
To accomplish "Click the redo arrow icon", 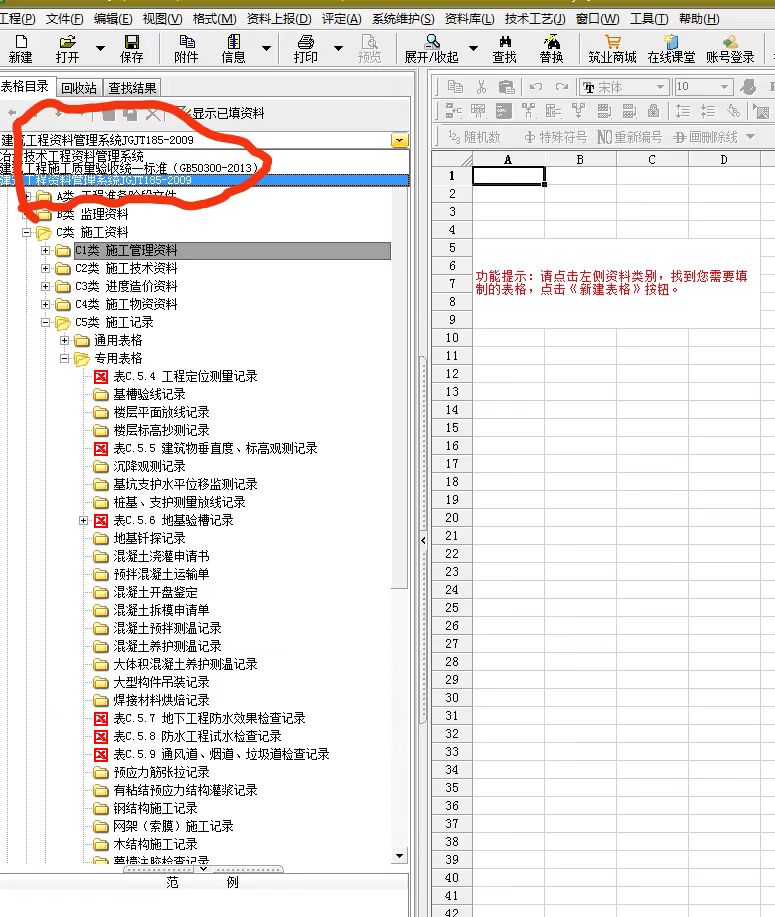I will coord(562,87).
